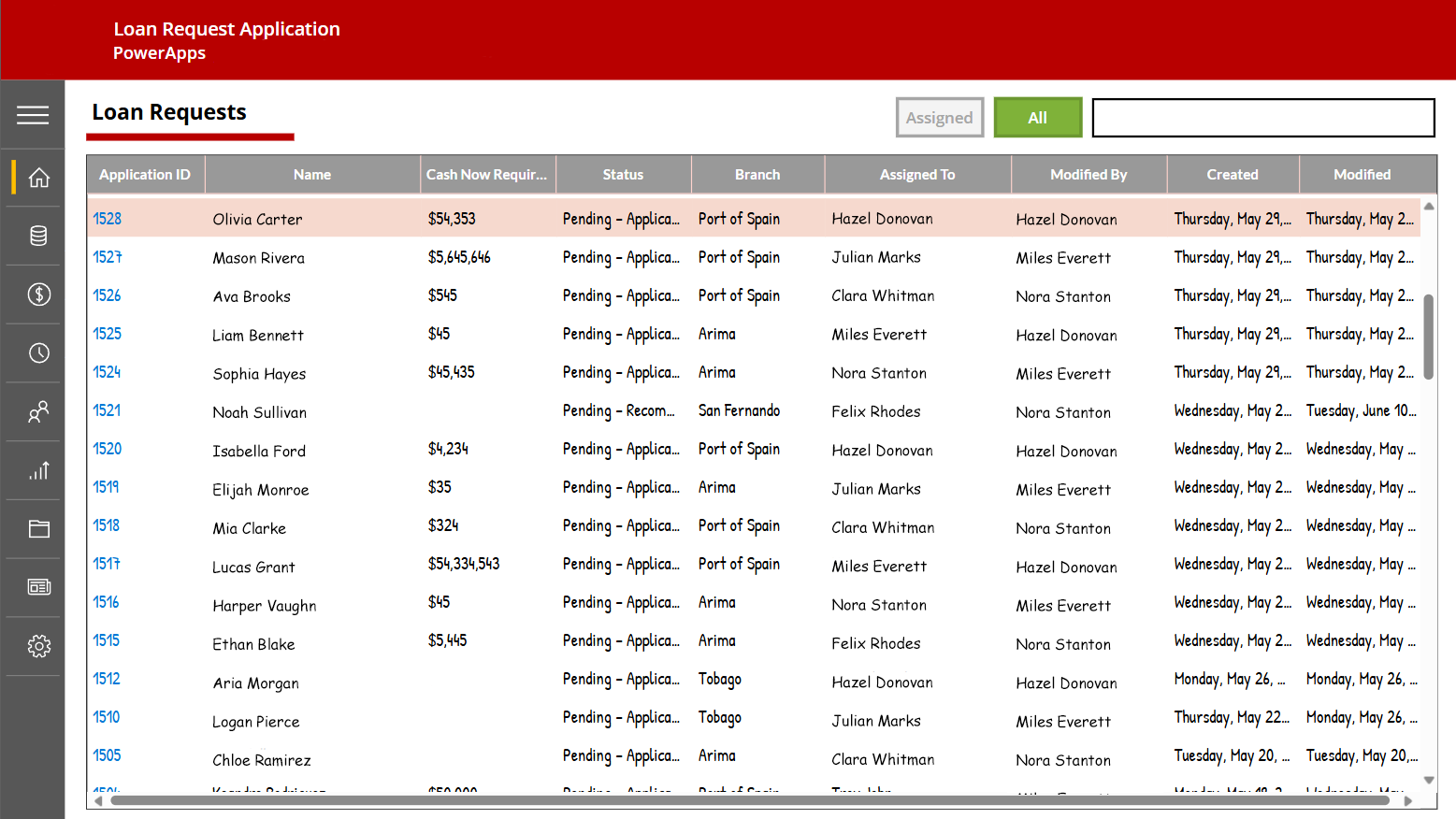Click the horizontal scrollbar right arrow
This screenshot has width=1456, height=819.
(1408, 800)
